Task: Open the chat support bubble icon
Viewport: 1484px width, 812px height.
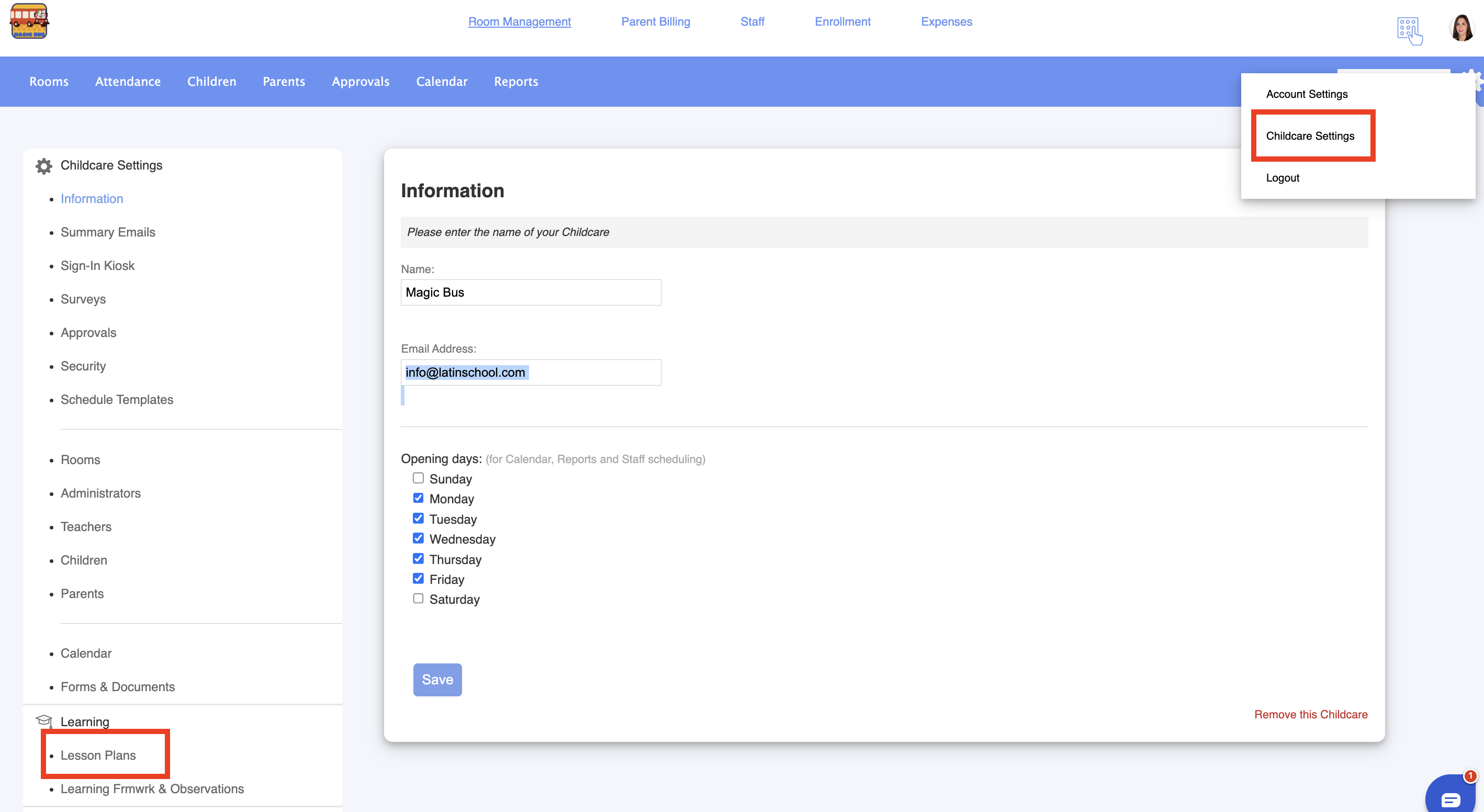Action: [1450, 797]
